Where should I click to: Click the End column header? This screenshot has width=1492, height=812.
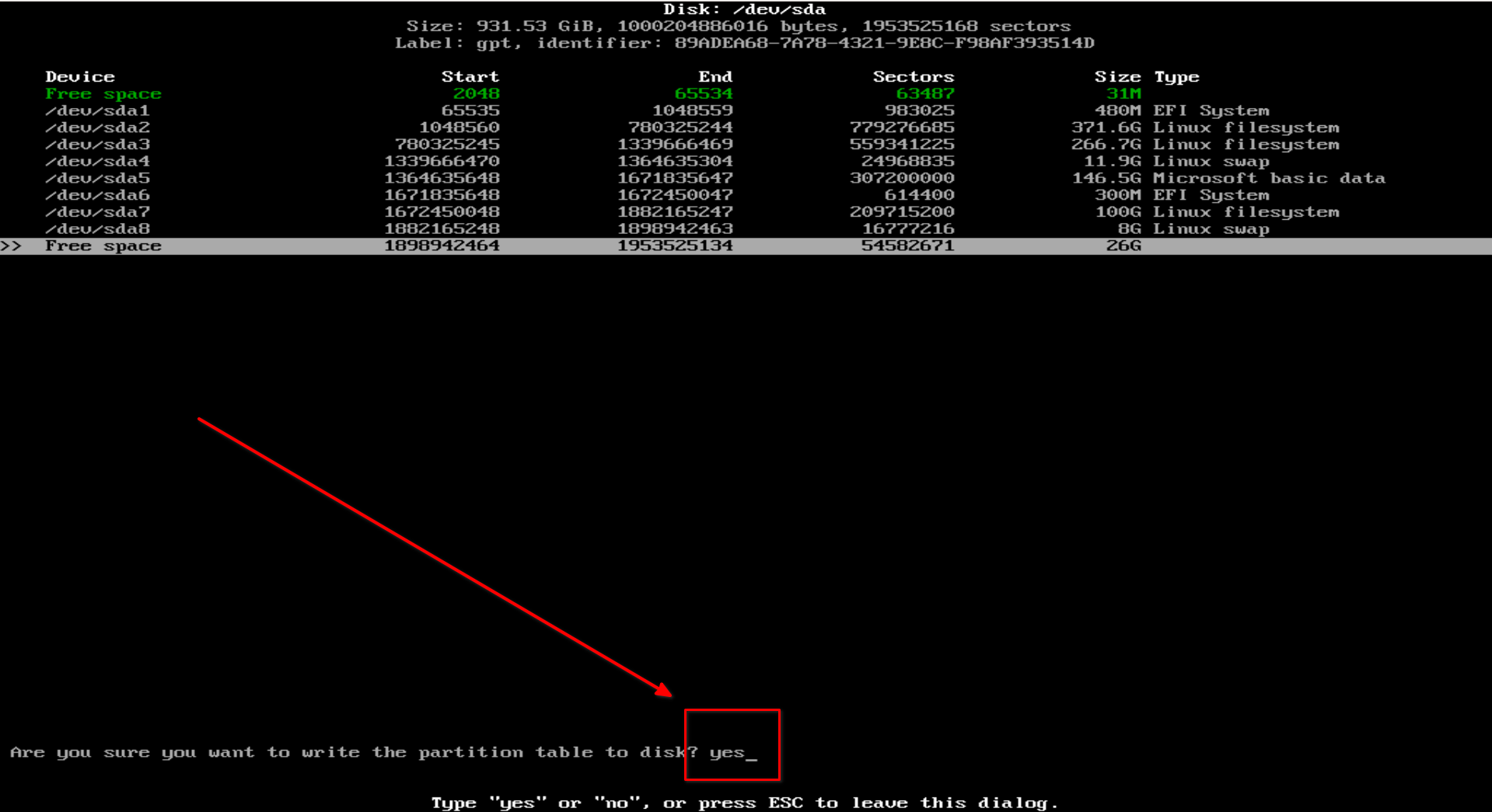715,76
